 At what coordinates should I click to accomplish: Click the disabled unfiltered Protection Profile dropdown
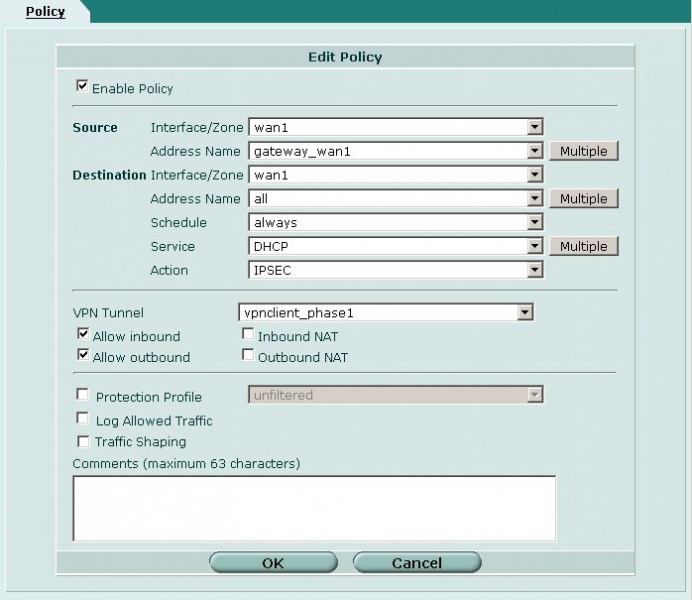click(x=396, y=395)
